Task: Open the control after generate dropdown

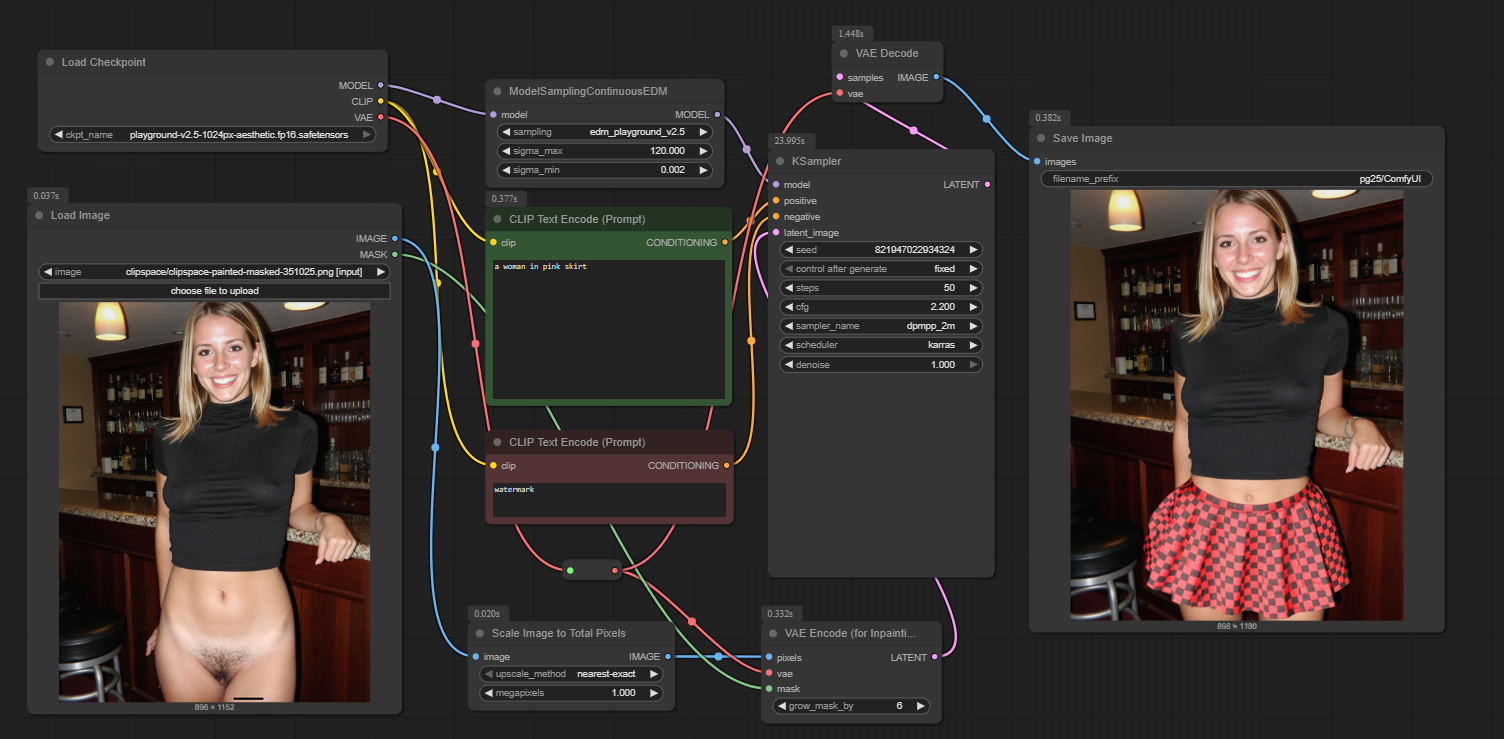Action: point(881,269)
